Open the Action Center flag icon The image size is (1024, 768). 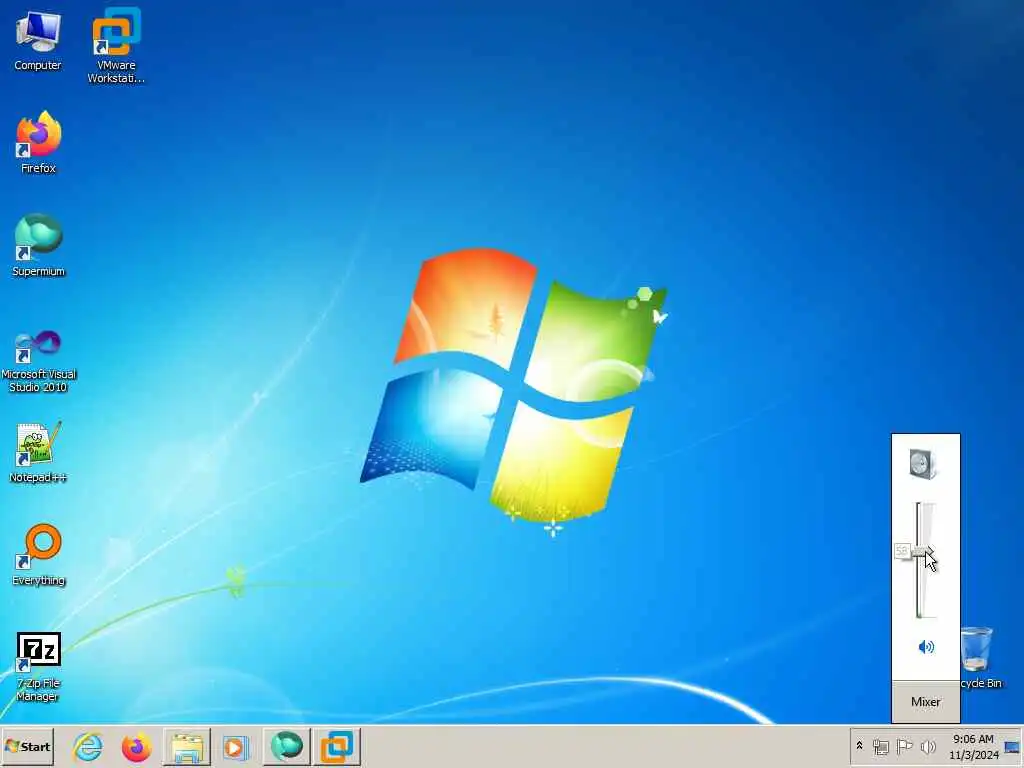click(904, 746)
